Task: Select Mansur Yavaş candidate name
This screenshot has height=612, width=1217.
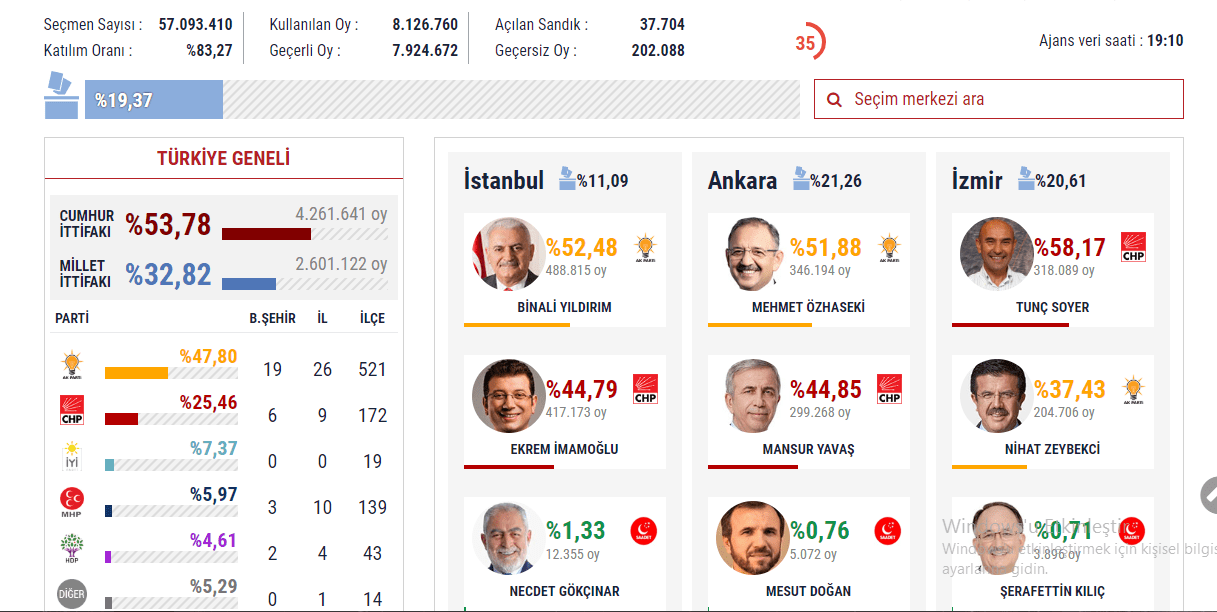Action: point(808,449)
